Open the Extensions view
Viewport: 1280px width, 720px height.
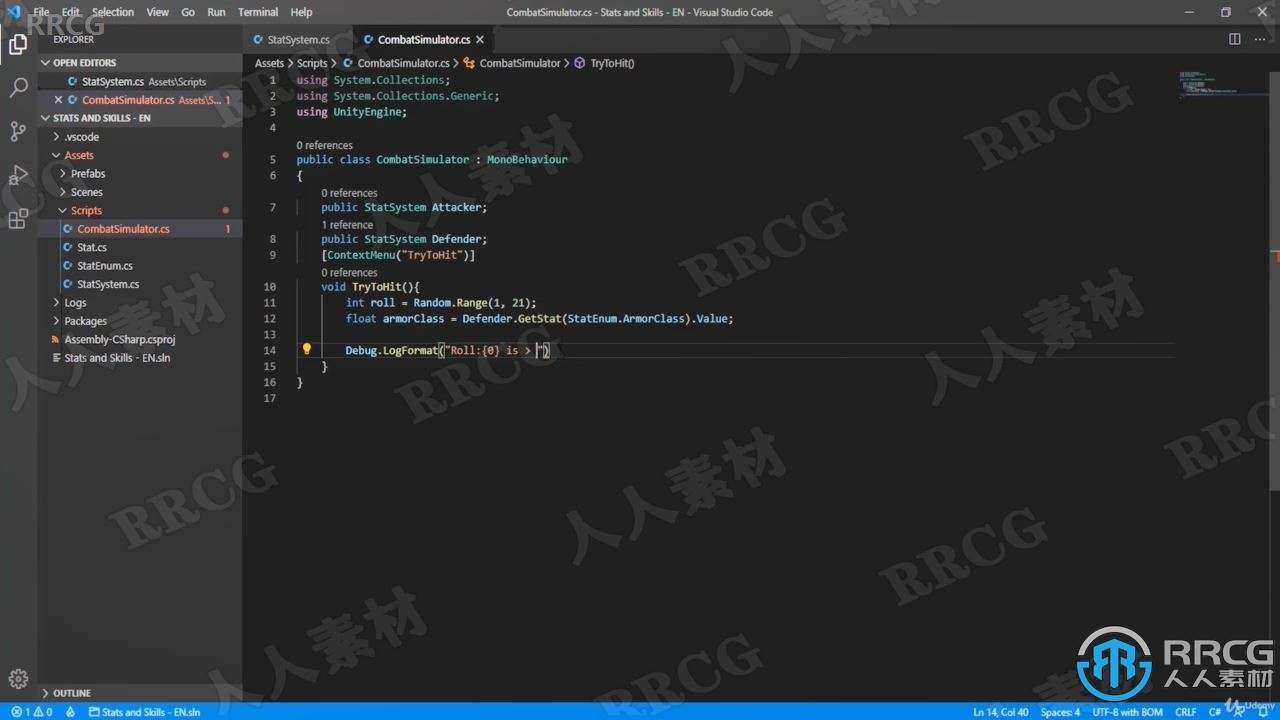point(18,219)
